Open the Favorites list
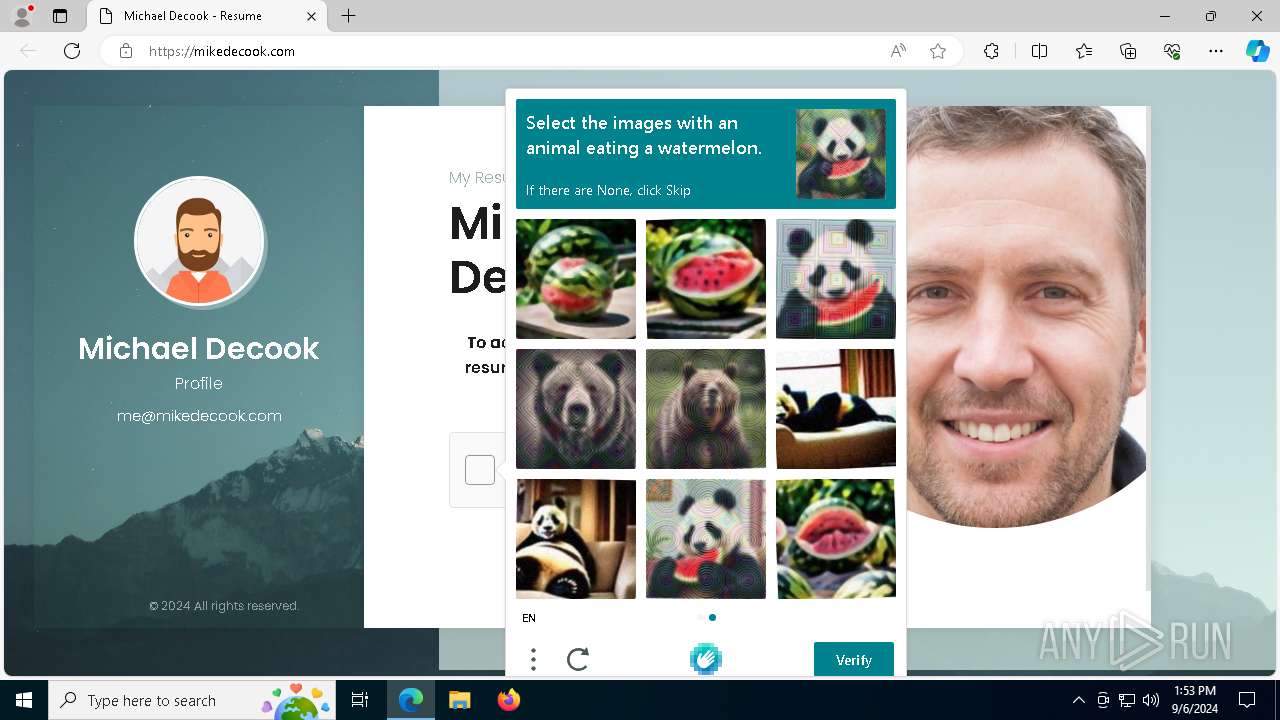 [1084, 51]
